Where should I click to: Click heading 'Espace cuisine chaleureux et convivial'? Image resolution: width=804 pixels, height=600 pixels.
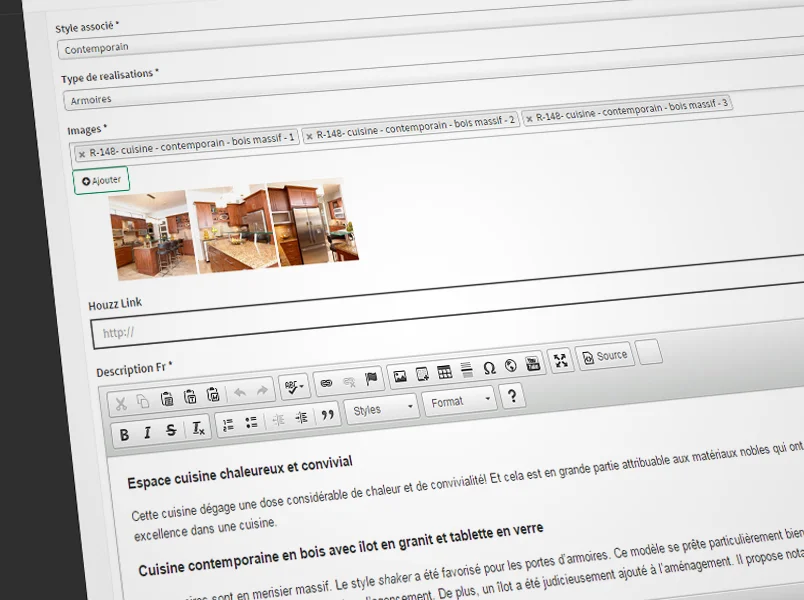[x=240, y=472]
